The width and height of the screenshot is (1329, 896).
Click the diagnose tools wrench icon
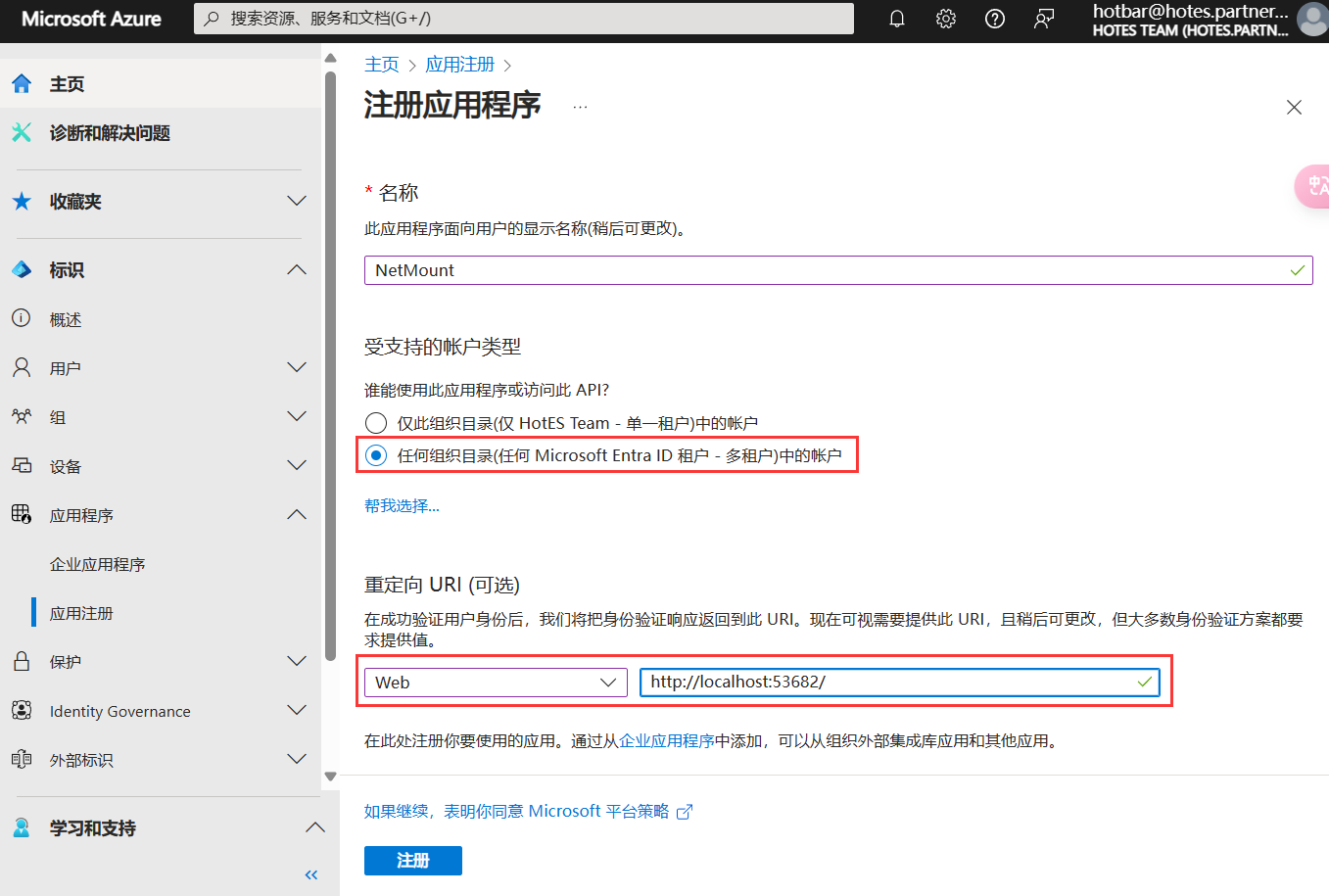[22, 132]
